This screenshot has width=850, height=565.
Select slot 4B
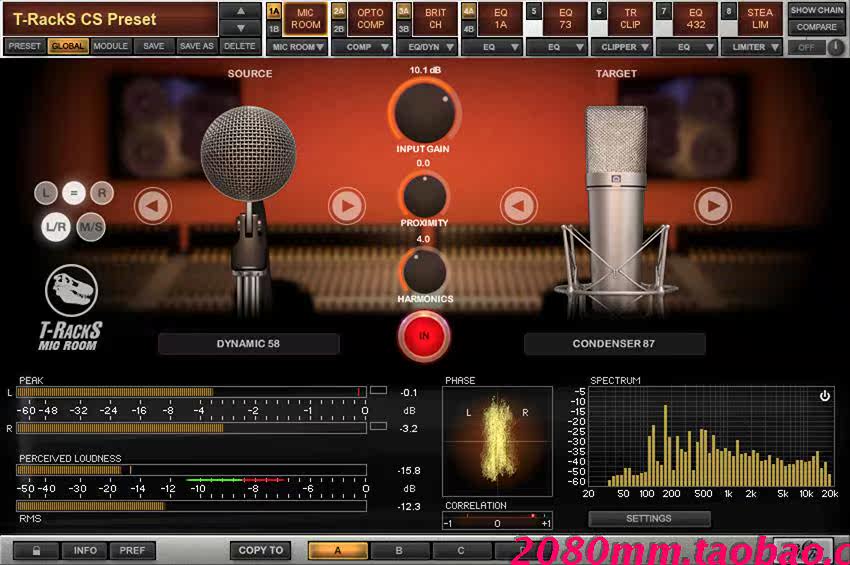click(x=469, y=28)
